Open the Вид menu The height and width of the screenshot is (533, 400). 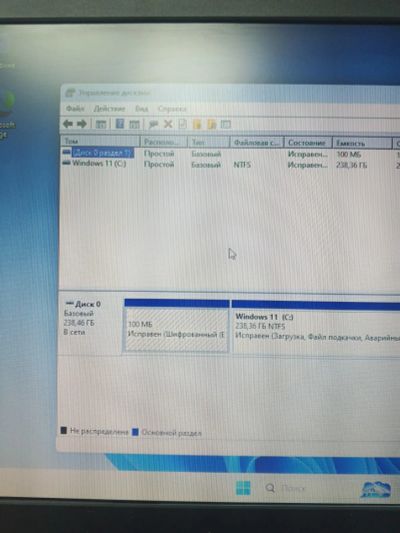pyautogui.click(x=141, y=109)
